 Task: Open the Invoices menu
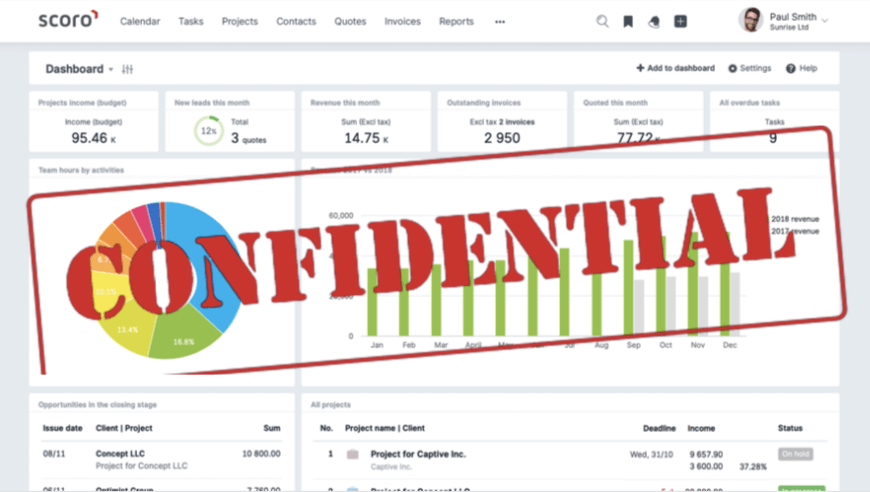[x=402, y=22]
